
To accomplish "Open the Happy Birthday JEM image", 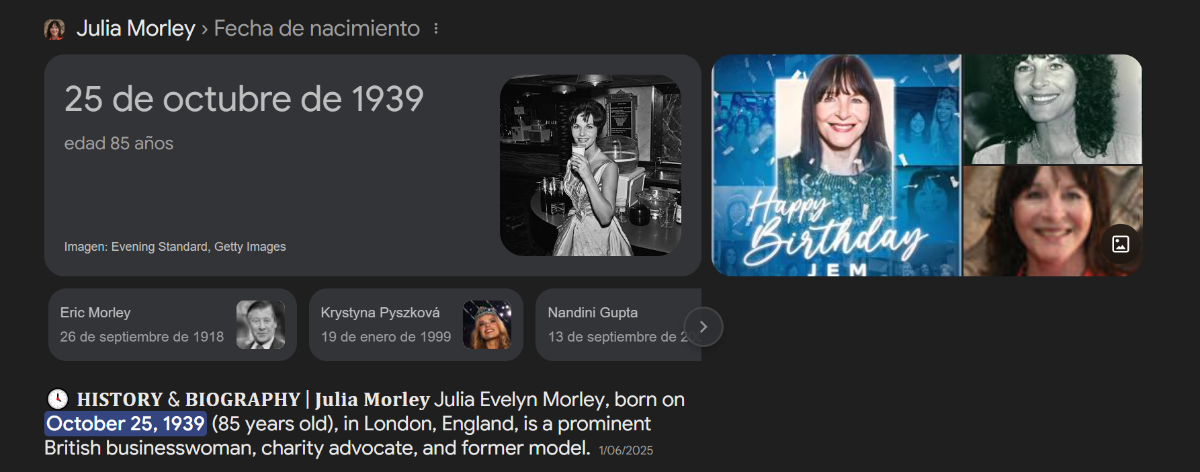I will pos(836,165).
